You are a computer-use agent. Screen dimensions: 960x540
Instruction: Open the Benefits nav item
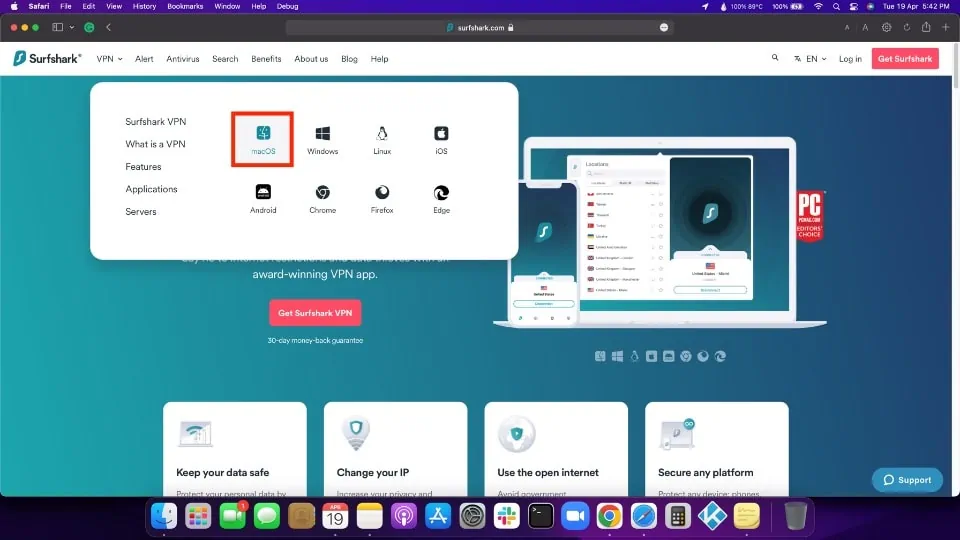tap(266, 59)
